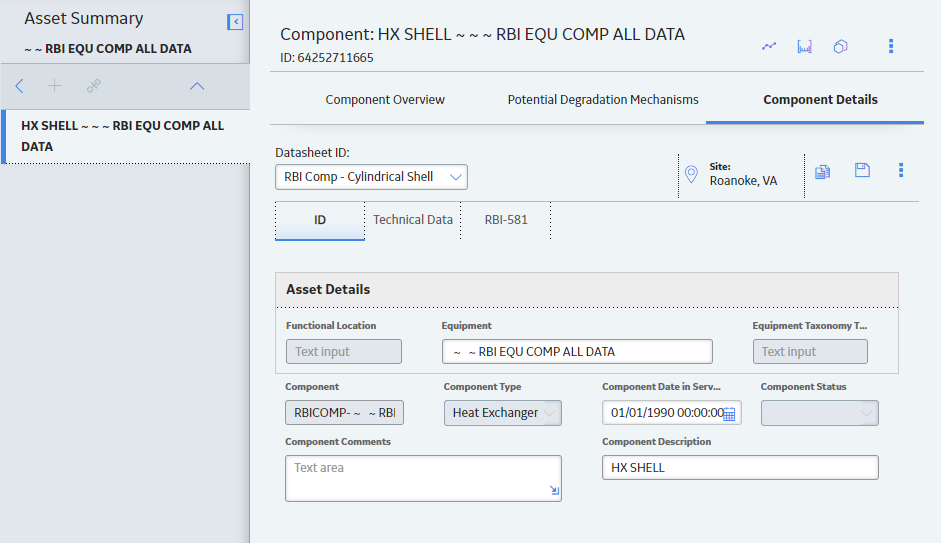Click the copy document datasheet icon

point(823,172)
